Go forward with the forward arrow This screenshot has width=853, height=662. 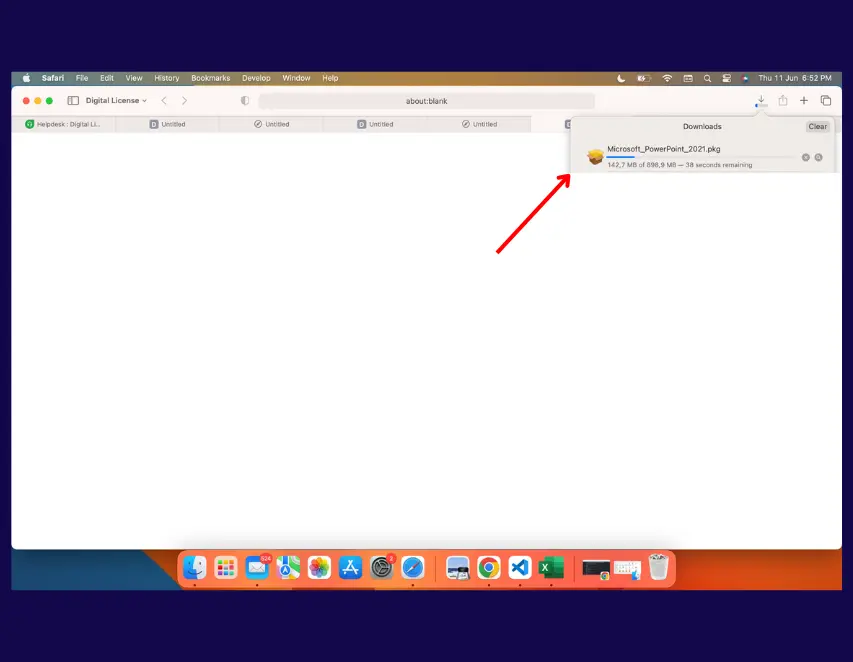pyautogui.click(x=184, y=101)
